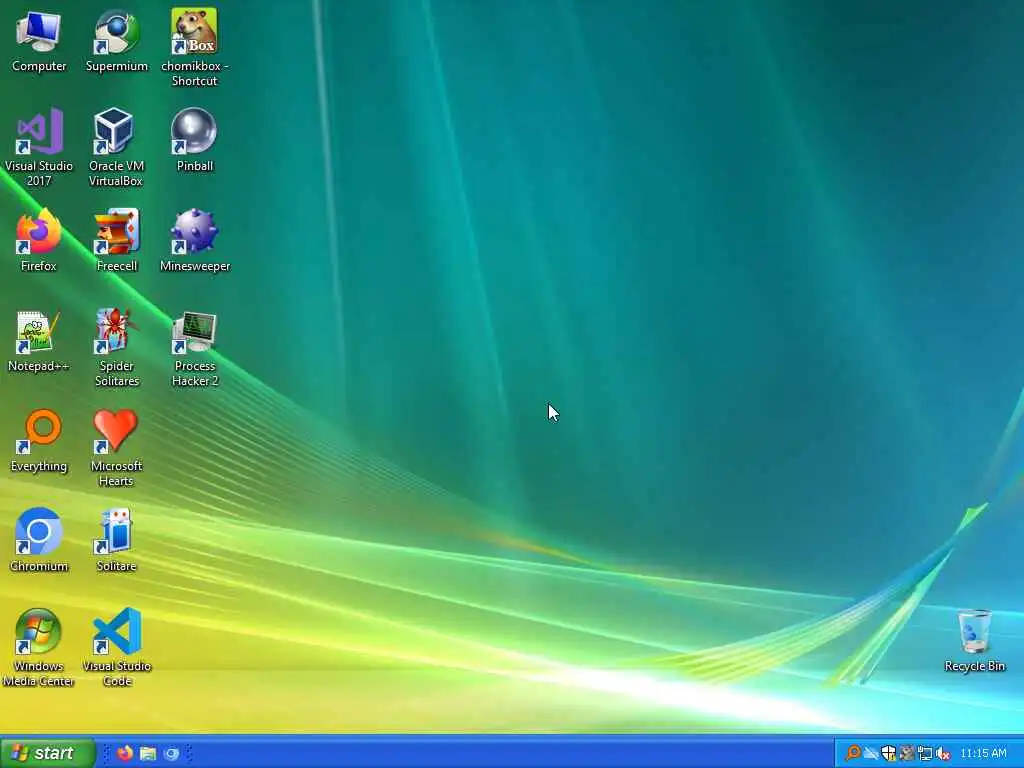Viewport: 1024px width, 768px height.
Task: Select the Microsoft Hearts icon
Action: [116, 447]
